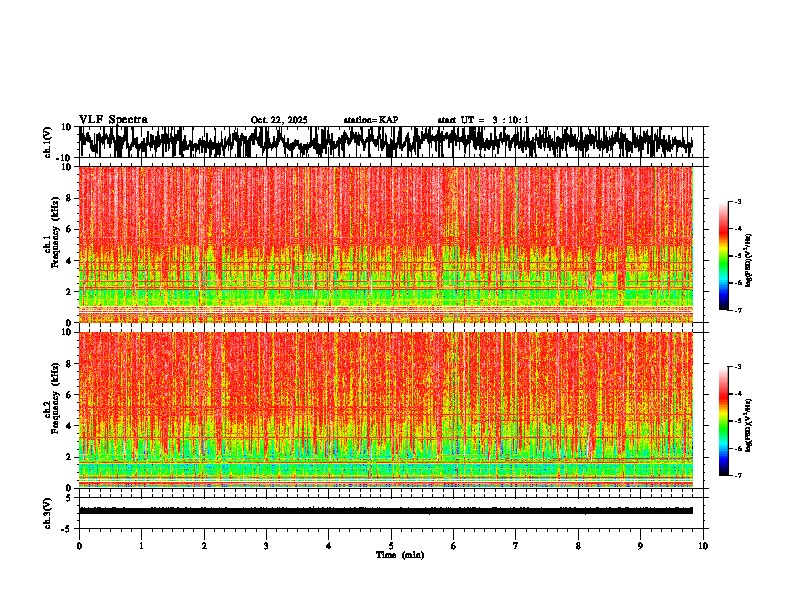Image resolution: width=792 pixels, height=612 pixels.
Task: Click the ch.1 spectrogram color scale bar
Action: point(723,256)
